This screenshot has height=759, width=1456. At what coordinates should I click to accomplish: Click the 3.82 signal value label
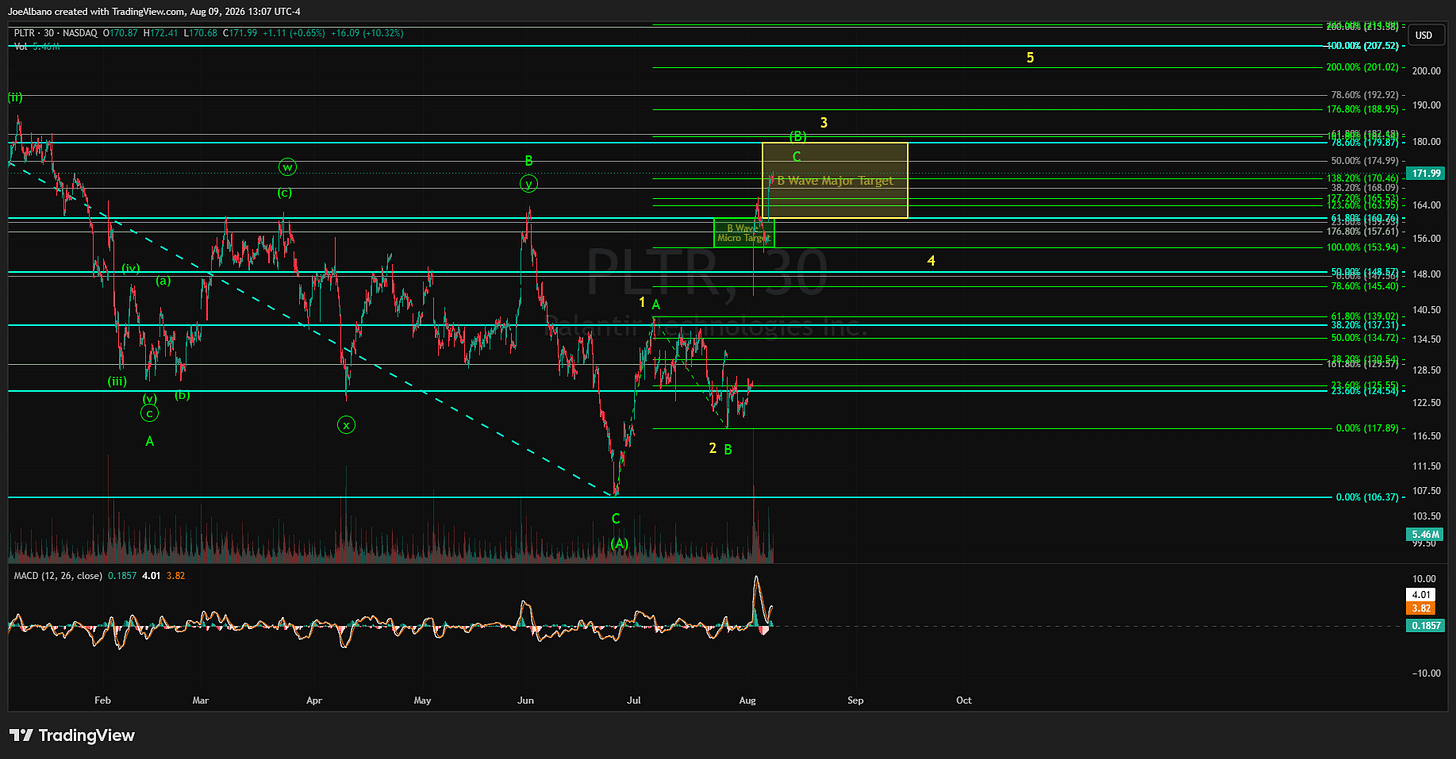click(x=1423, y=607)
